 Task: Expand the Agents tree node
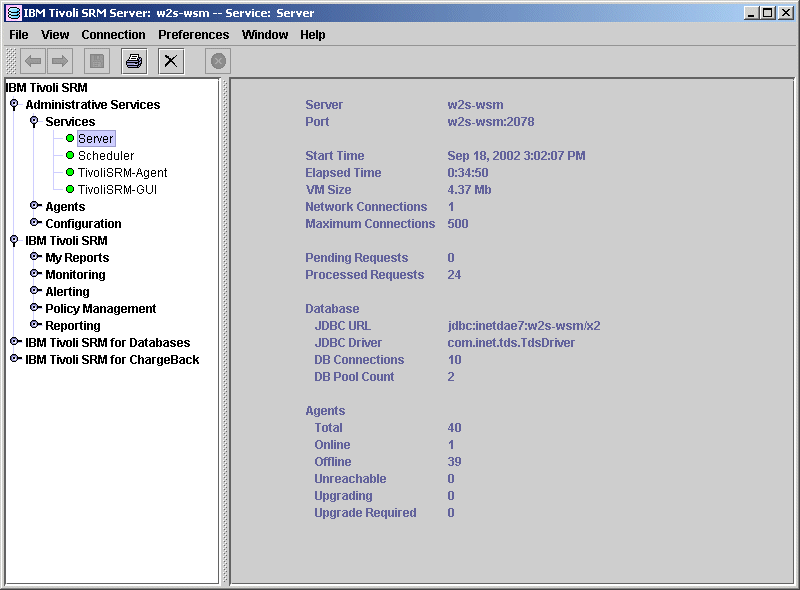(x=35, y=206)
